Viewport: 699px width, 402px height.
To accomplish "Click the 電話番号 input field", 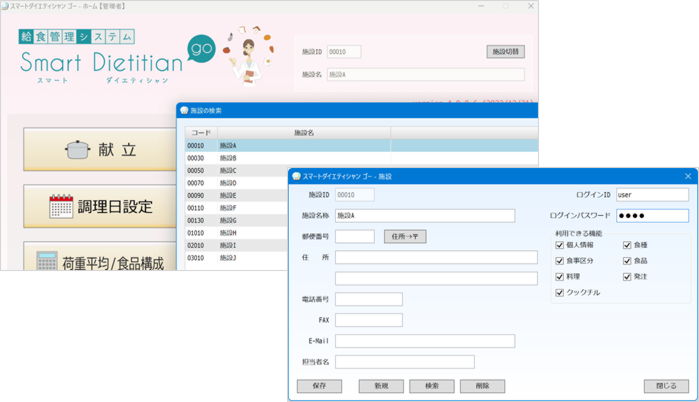I will point(369,299).
